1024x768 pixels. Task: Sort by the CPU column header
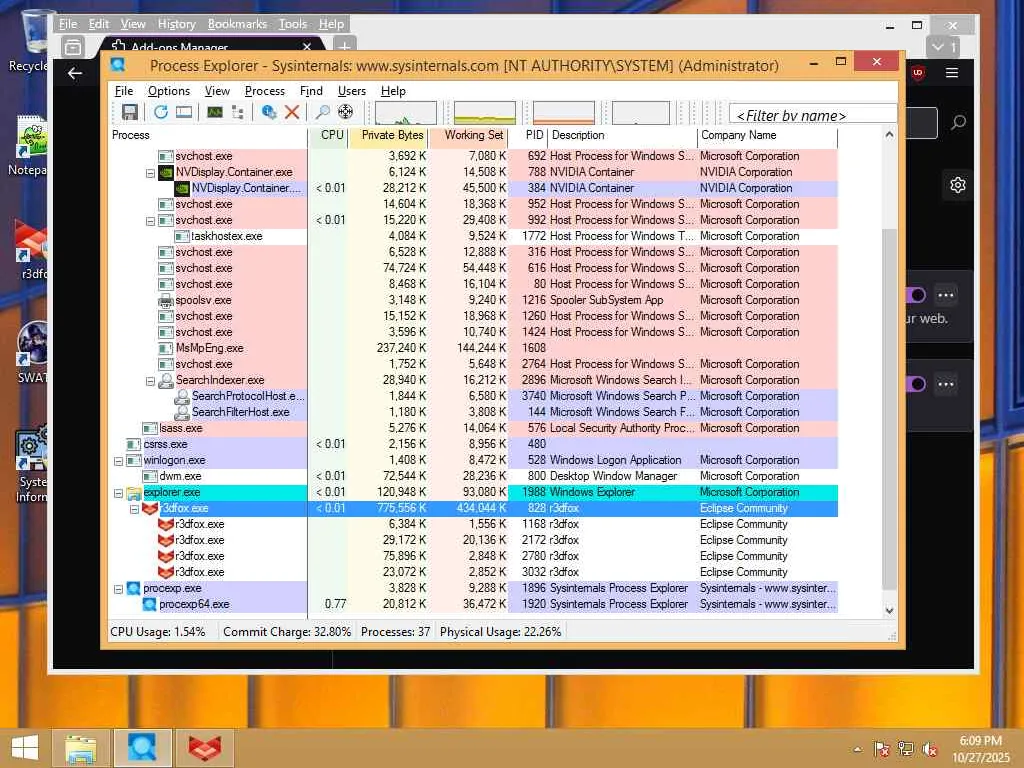click(328, 135)
